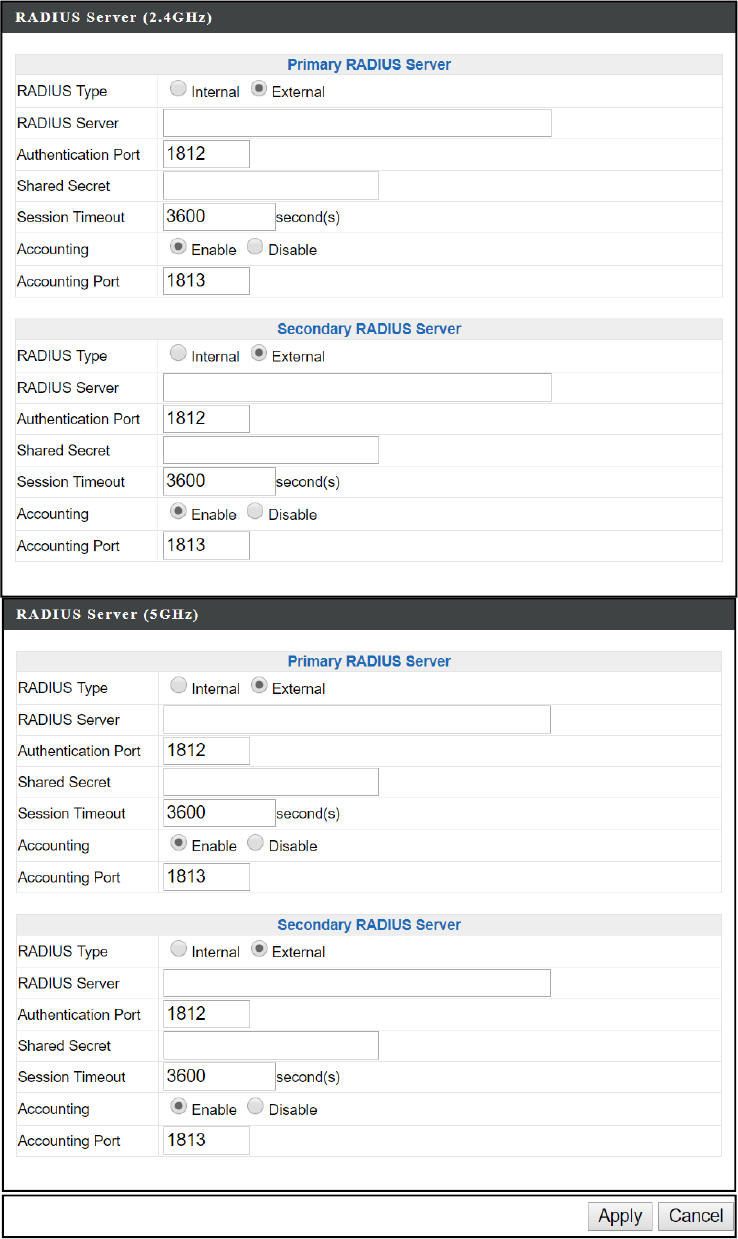Select External RADIUS type for 2.4GHz primary server
This screenshot has width=738, height=1239.
tap(258, 90)
